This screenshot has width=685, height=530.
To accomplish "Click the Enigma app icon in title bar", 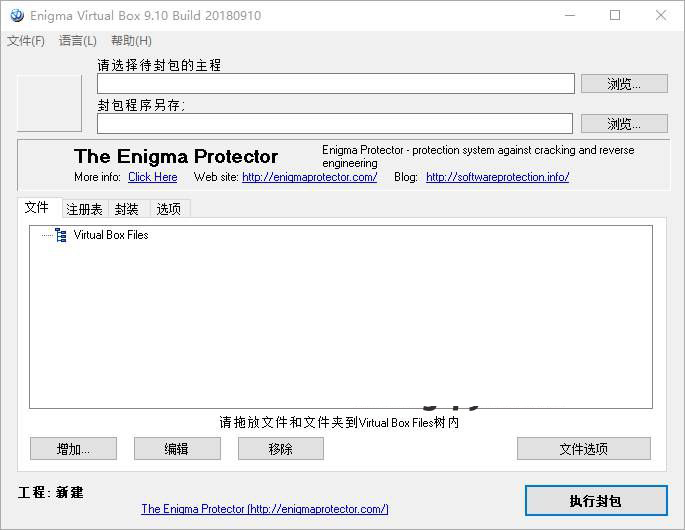I will [x=16, y=15].
